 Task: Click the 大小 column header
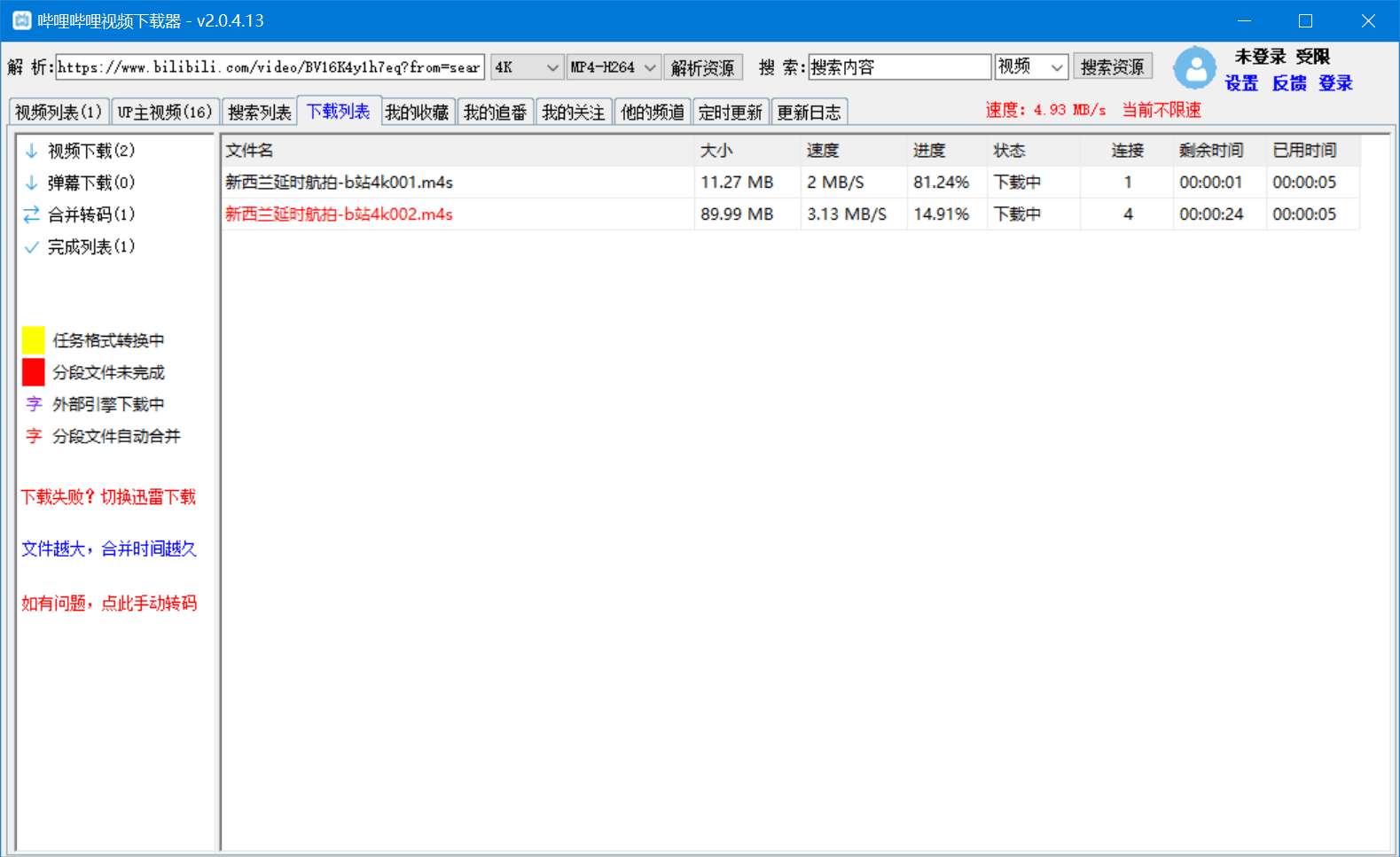[747, 151]
